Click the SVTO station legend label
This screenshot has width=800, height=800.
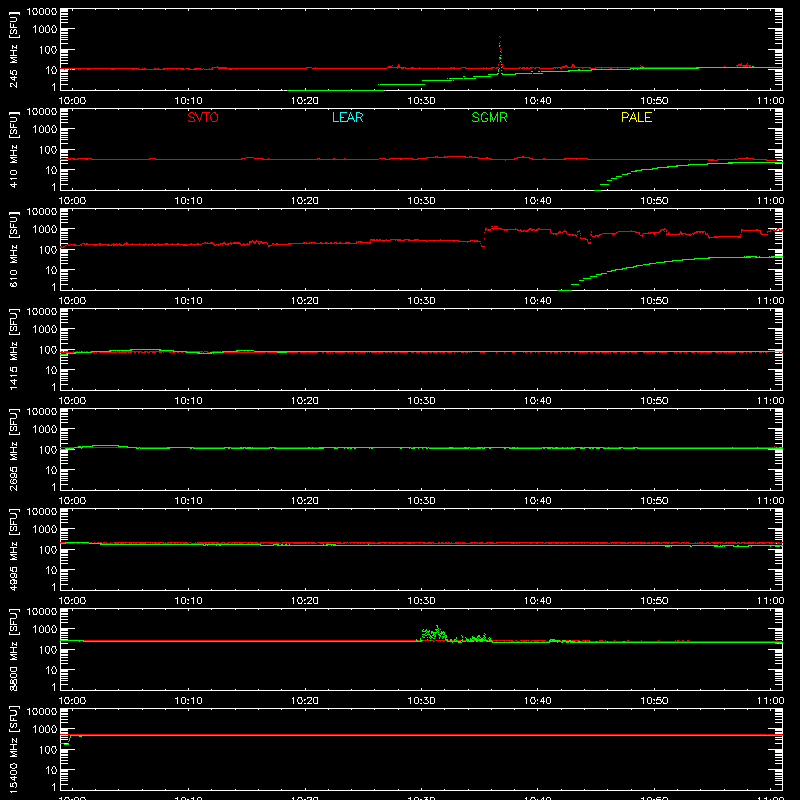coord(203,117)
